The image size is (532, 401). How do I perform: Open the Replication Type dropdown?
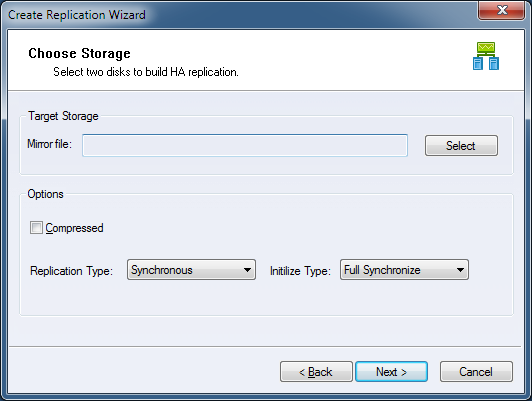click(191, 270)
